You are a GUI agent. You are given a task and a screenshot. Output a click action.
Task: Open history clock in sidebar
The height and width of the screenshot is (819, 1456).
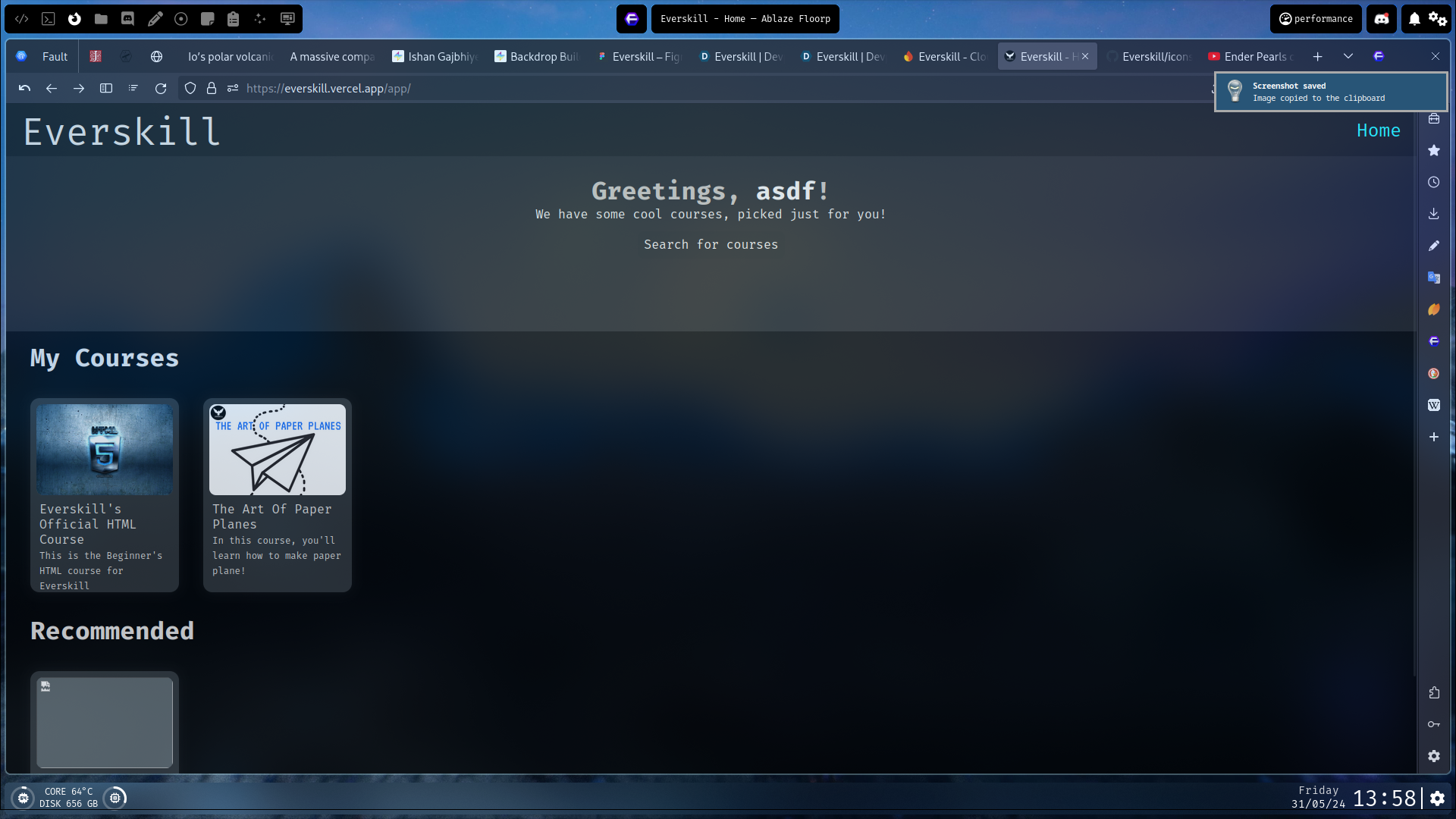pyautogui.click(x=1433, y=182)
